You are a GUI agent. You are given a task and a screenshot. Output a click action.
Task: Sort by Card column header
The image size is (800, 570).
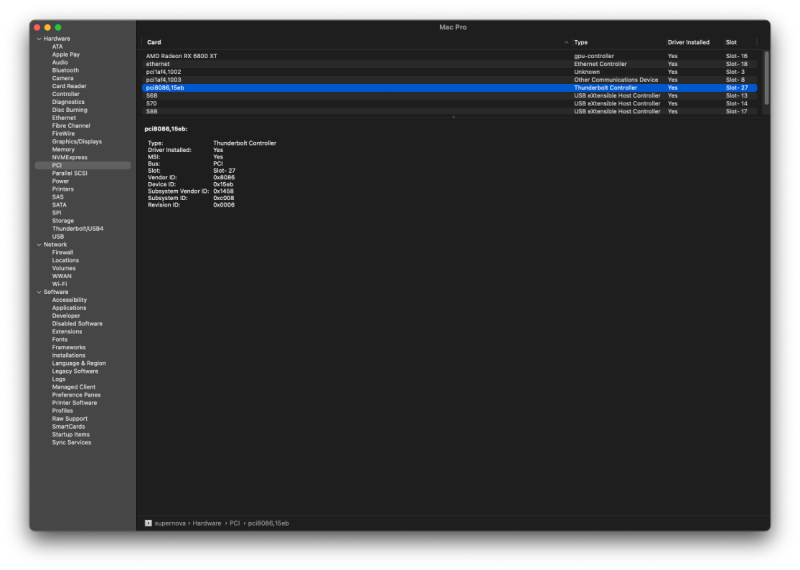[154, 42]
